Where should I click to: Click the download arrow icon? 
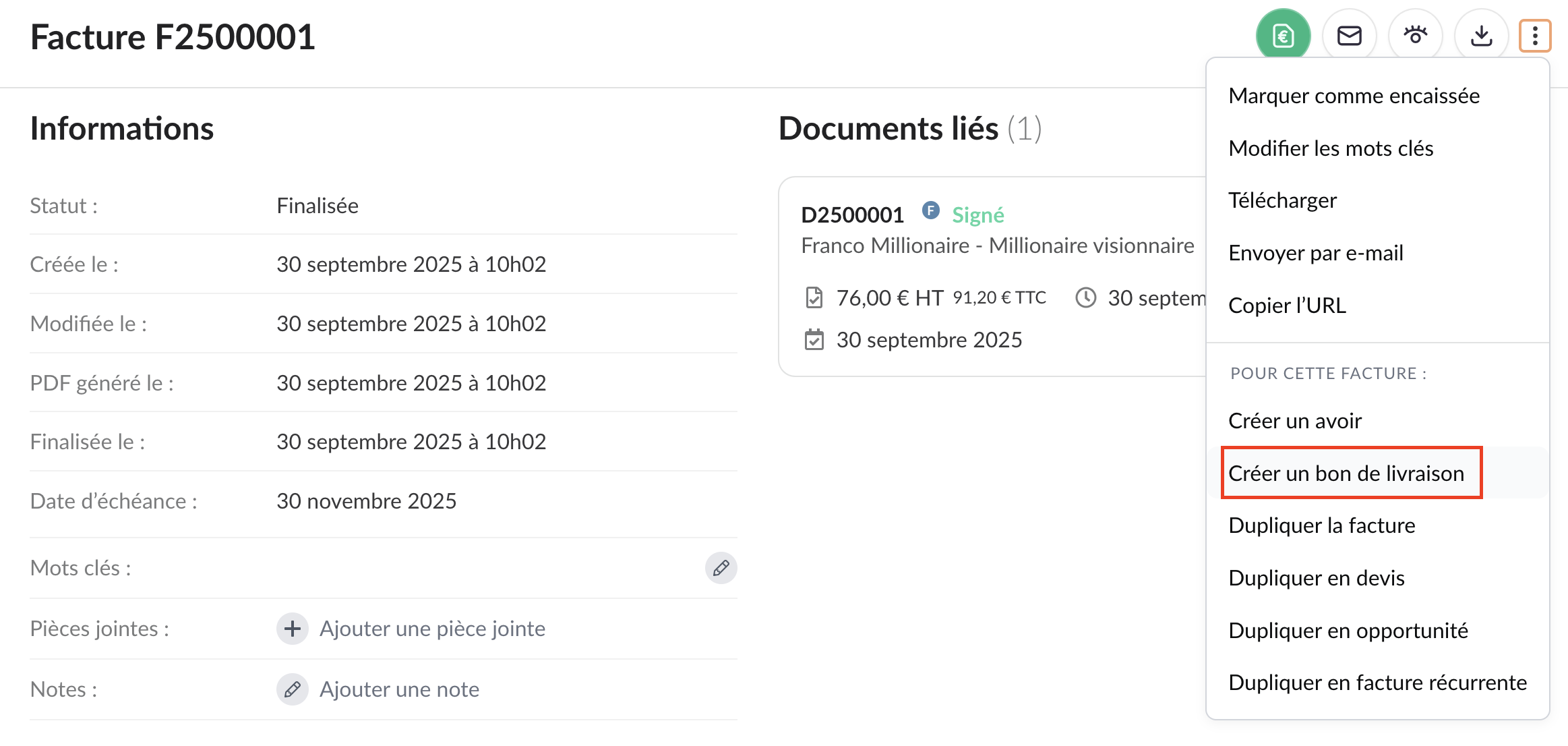click(1481, 36)
